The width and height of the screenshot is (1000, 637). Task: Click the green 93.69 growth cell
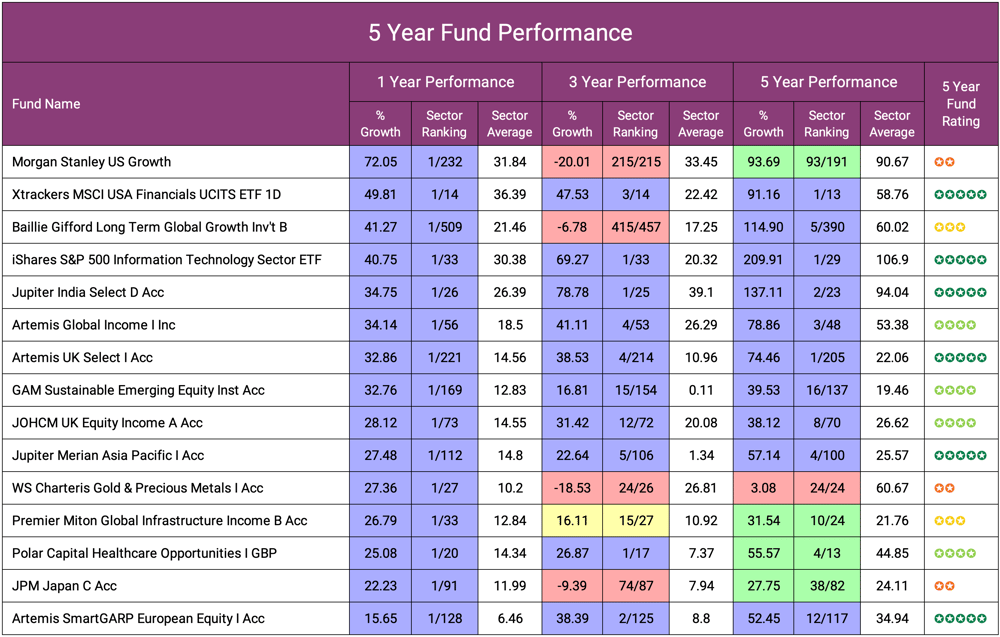point(763,162)
